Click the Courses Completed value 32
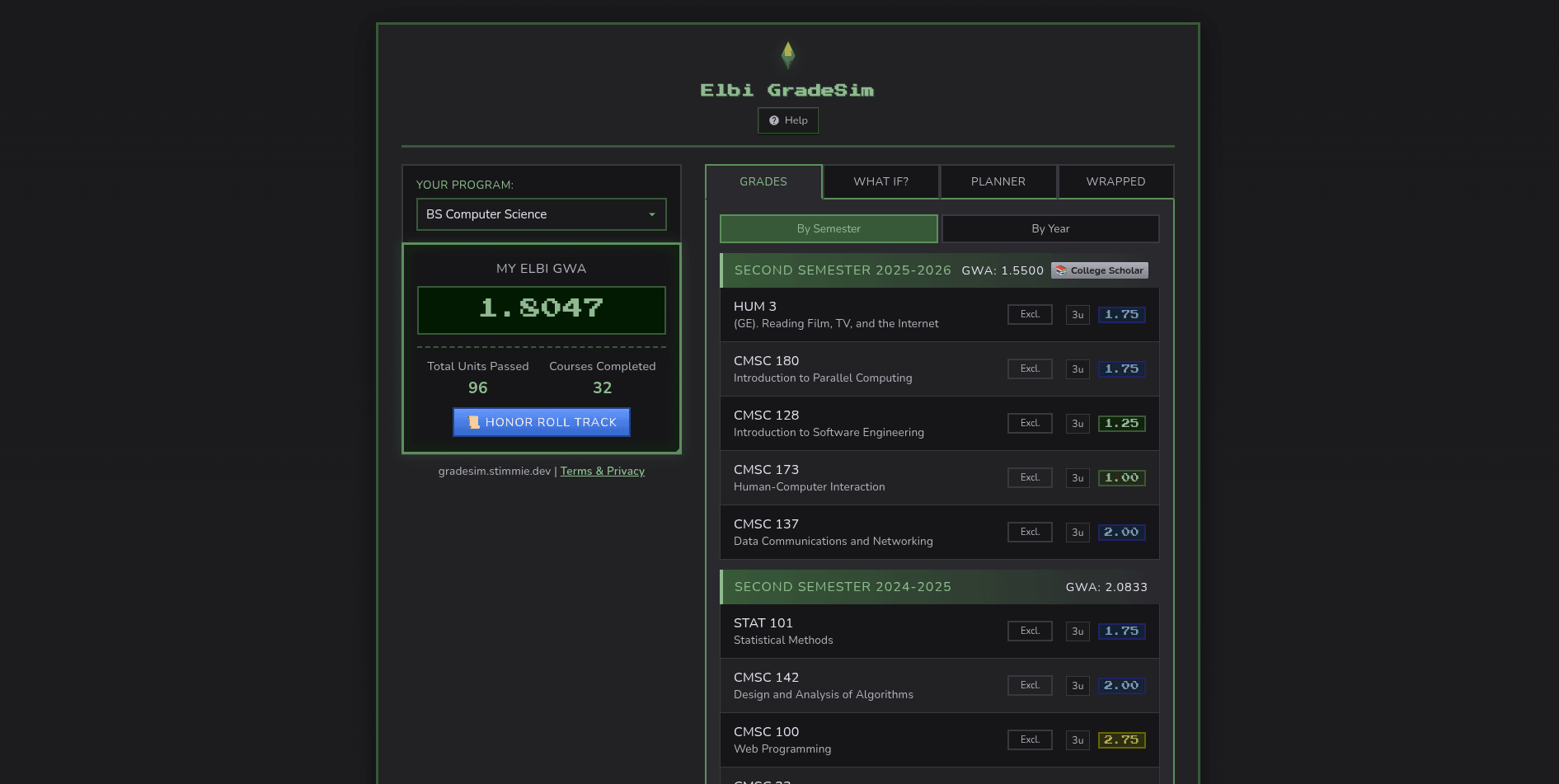The width and height of the screenshot is (1559, 784). 603,387
